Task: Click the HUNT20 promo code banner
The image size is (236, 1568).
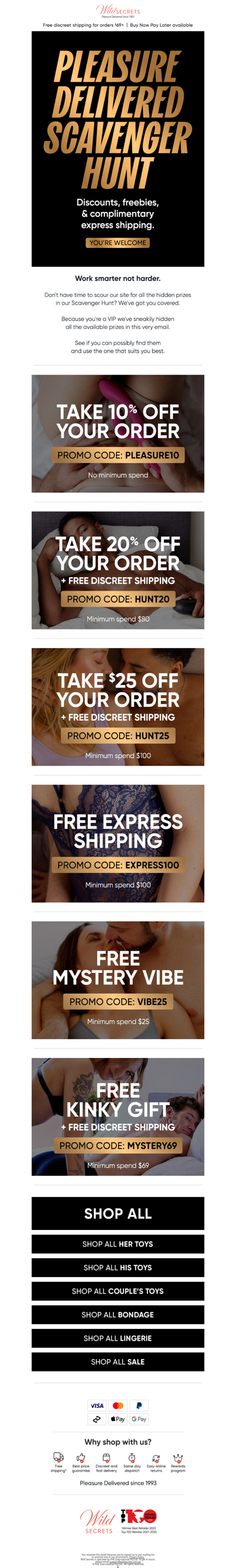Action: click(119, 570)
